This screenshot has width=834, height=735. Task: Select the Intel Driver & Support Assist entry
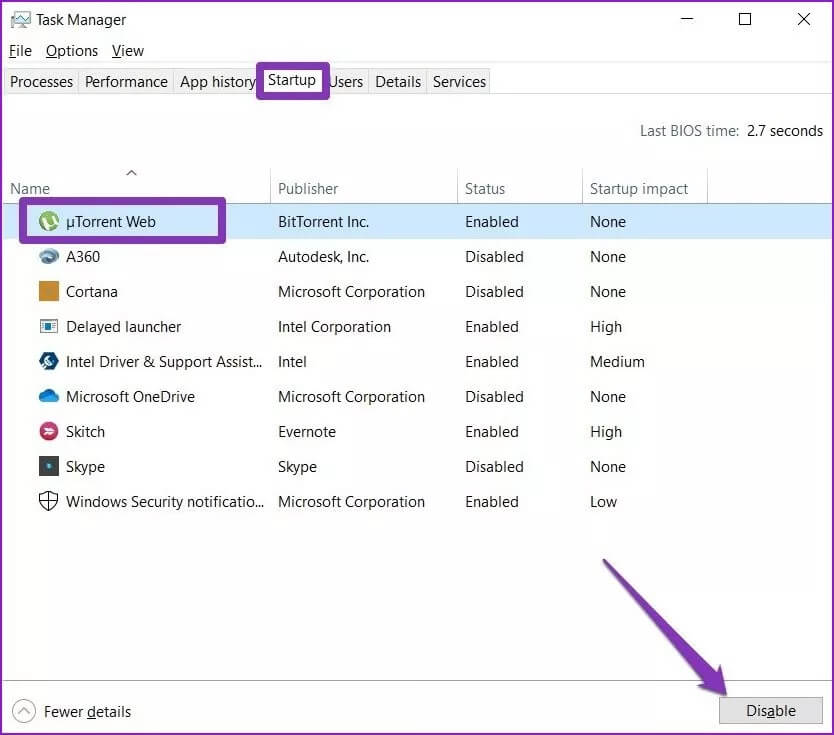coord(164,362)
